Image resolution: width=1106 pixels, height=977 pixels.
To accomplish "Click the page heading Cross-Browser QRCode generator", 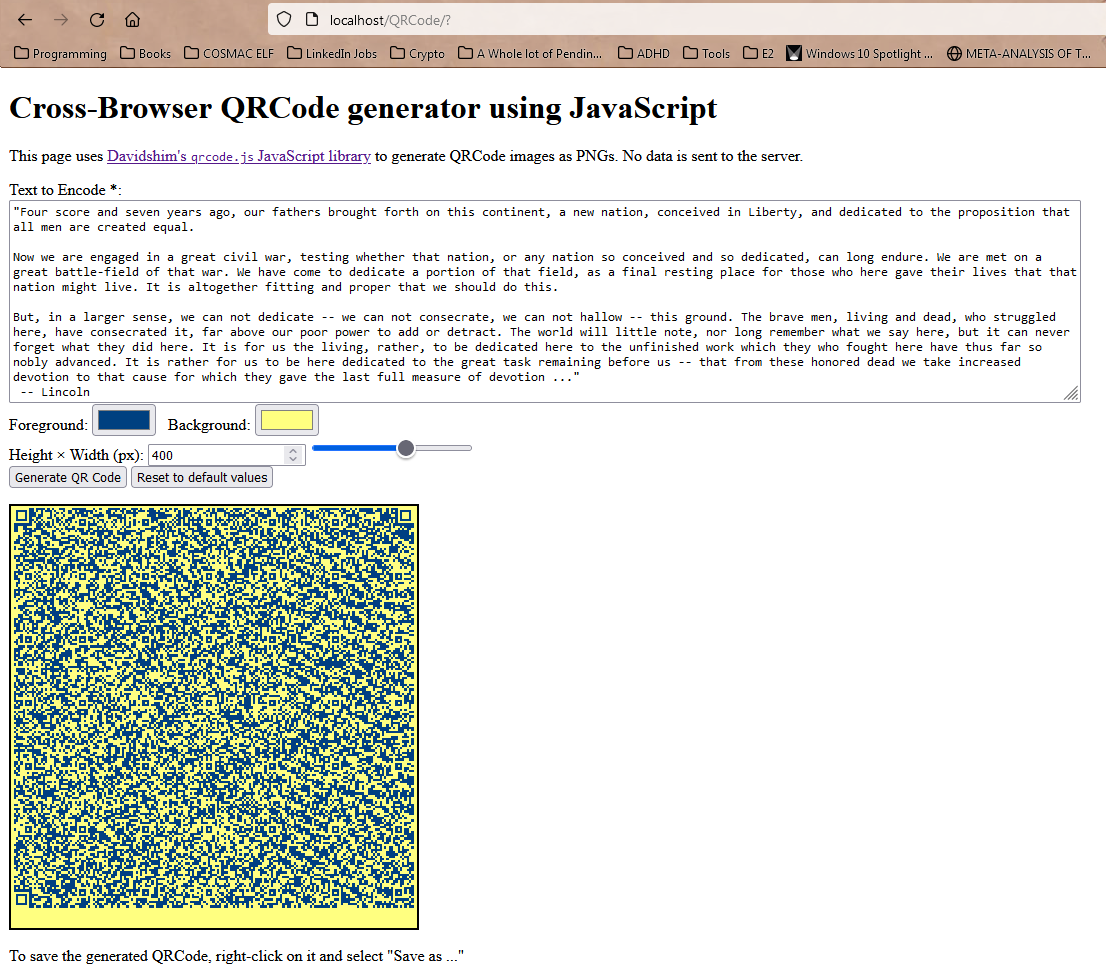I will [363, 108].
